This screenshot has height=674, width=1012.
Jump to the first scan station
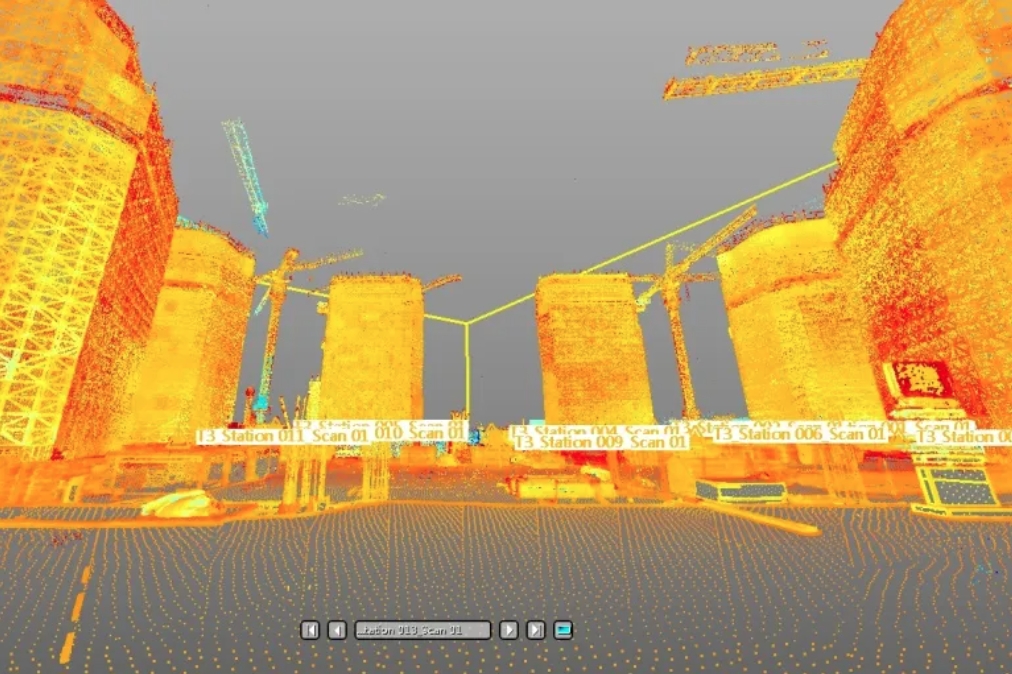tap(310, 630)
